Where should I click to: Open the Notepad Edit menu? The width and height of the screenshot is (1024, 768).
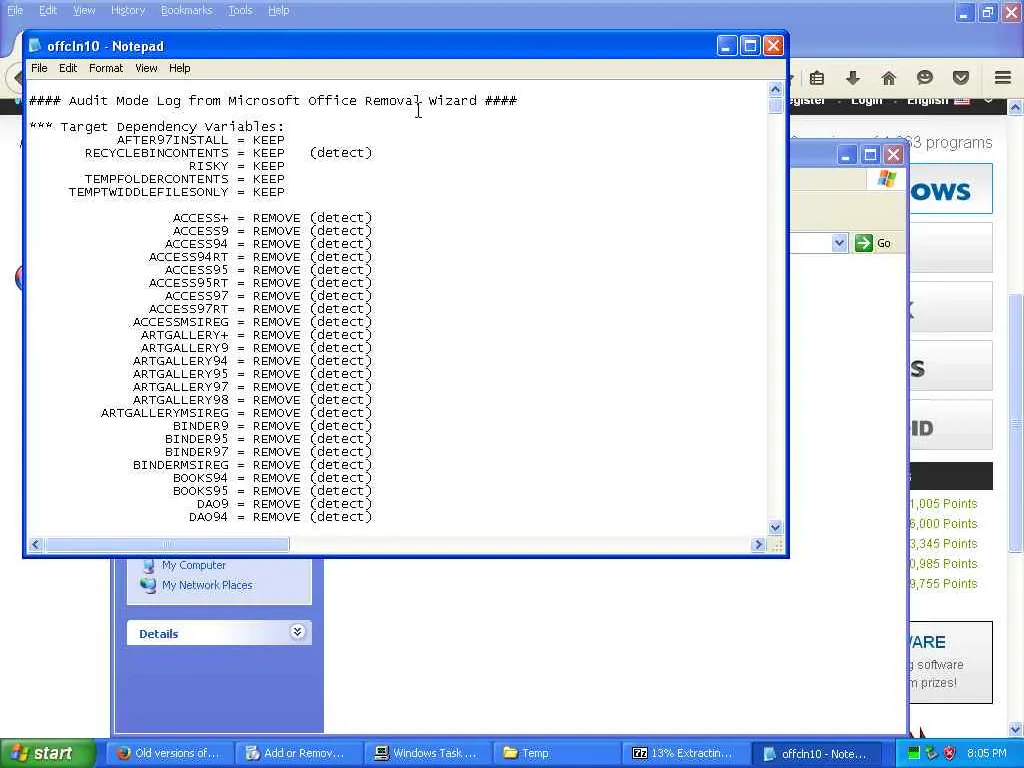coord(68,68)
